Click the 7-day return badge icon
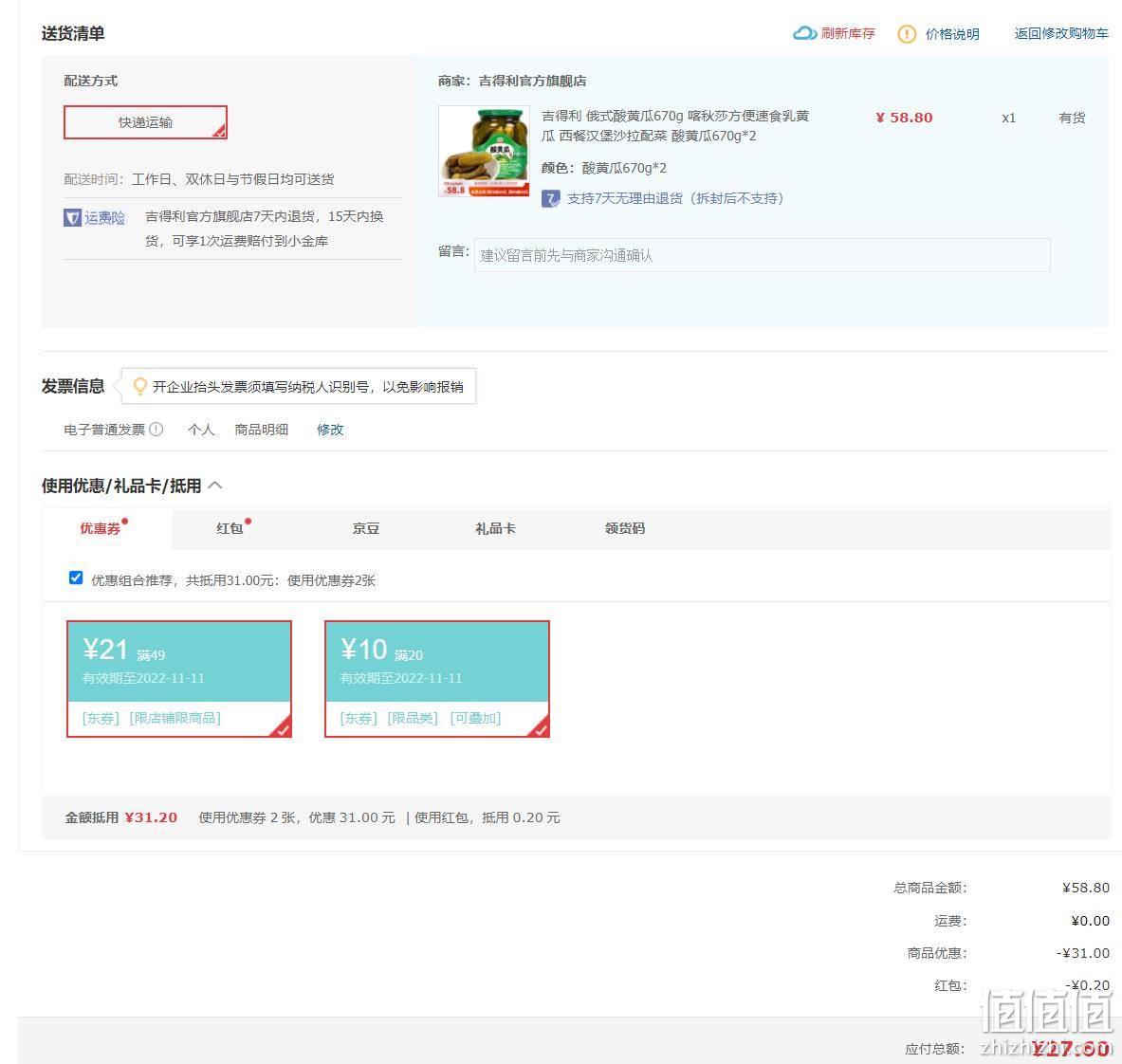The height and width of the screenshot is (1064, 1122). coord(550,198)
